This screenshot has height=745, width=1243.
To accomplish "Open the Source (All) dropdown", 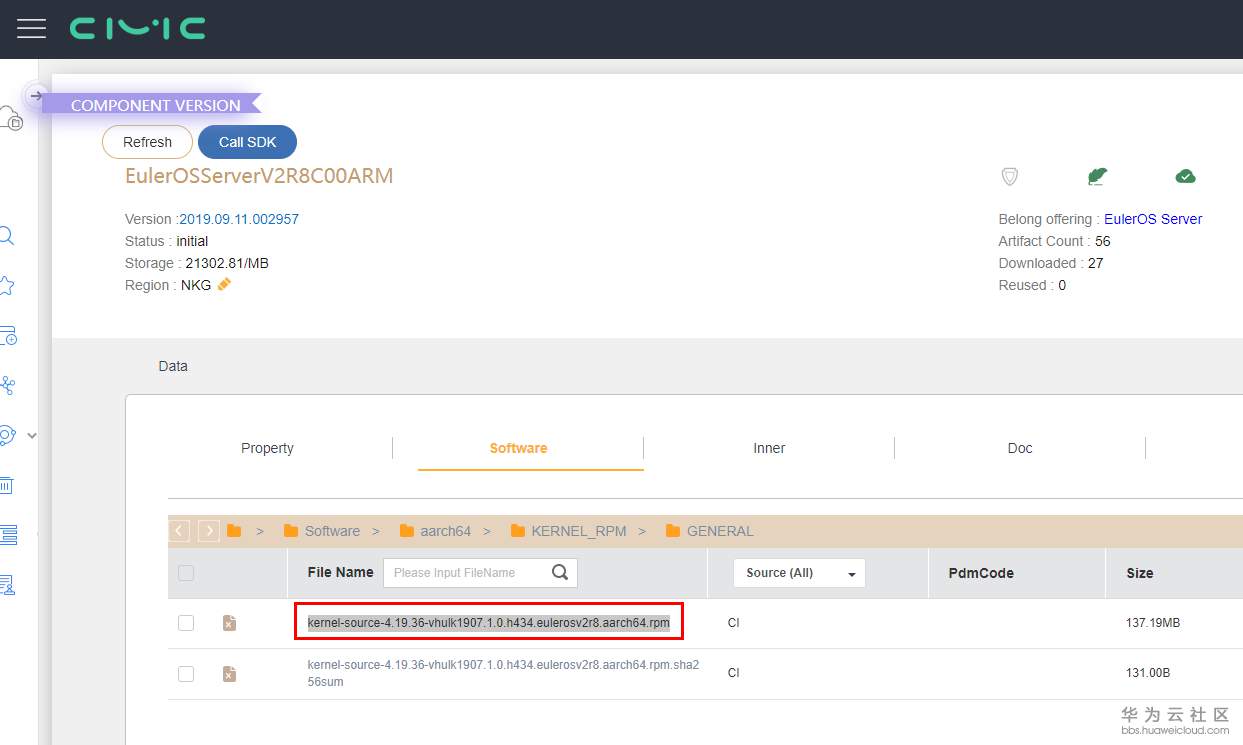I will pos(799,573).
